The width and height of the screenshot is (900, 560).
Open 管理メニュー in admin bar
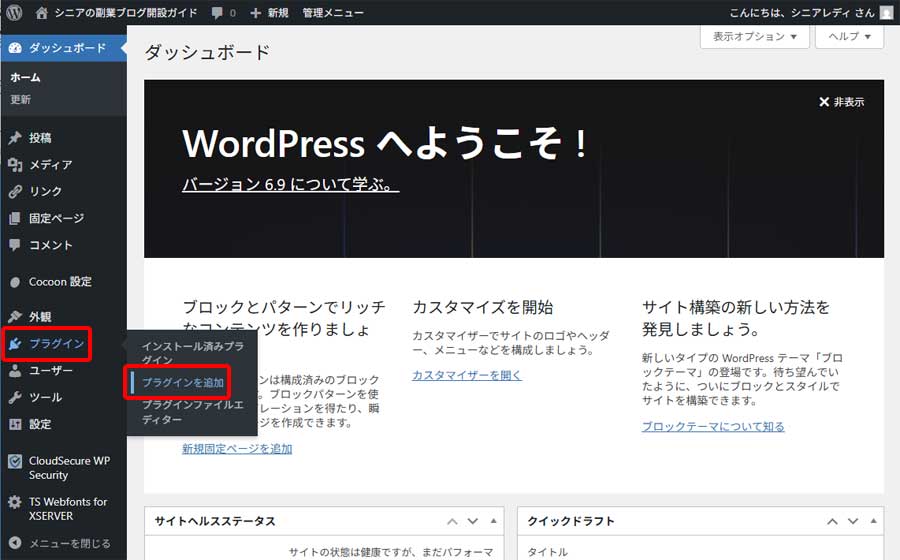333,13
